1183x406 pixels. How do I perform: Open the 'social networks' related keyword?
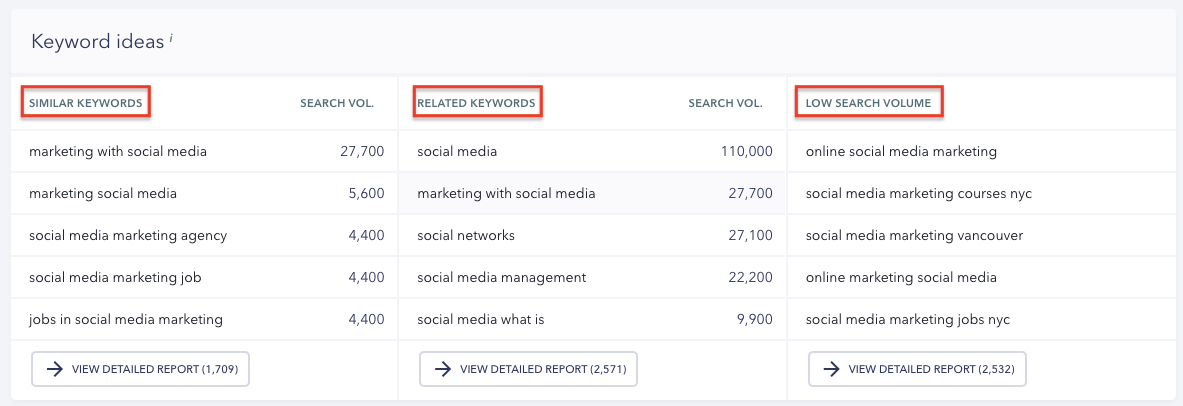coord(466,236)
